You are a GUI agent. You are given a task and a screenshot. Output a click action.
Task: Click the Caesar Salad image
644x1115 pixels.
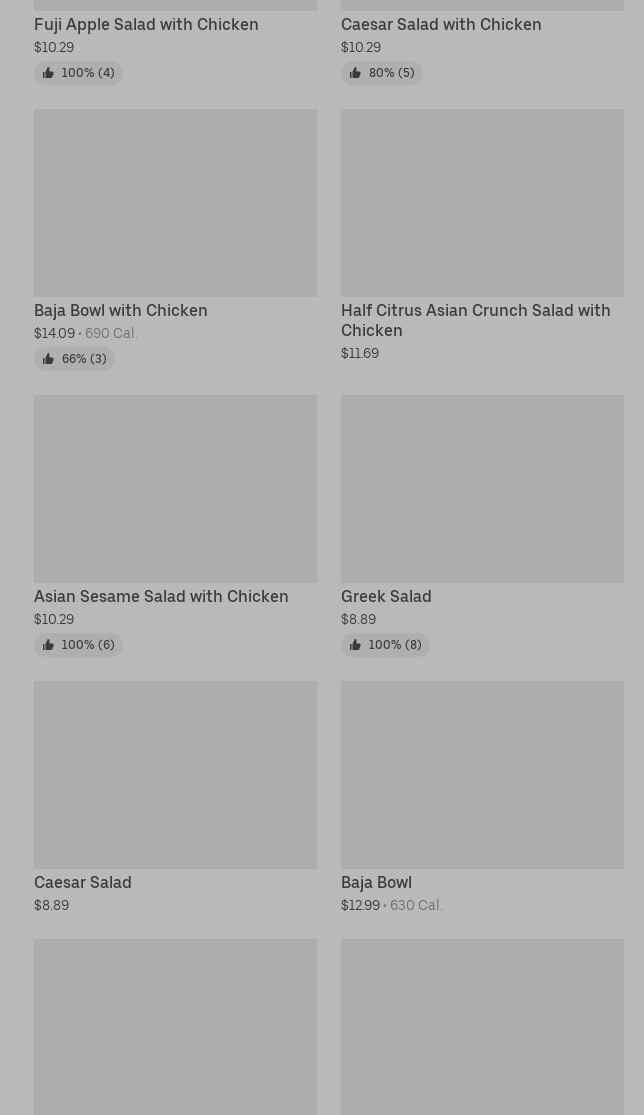[x=175, y=775]
